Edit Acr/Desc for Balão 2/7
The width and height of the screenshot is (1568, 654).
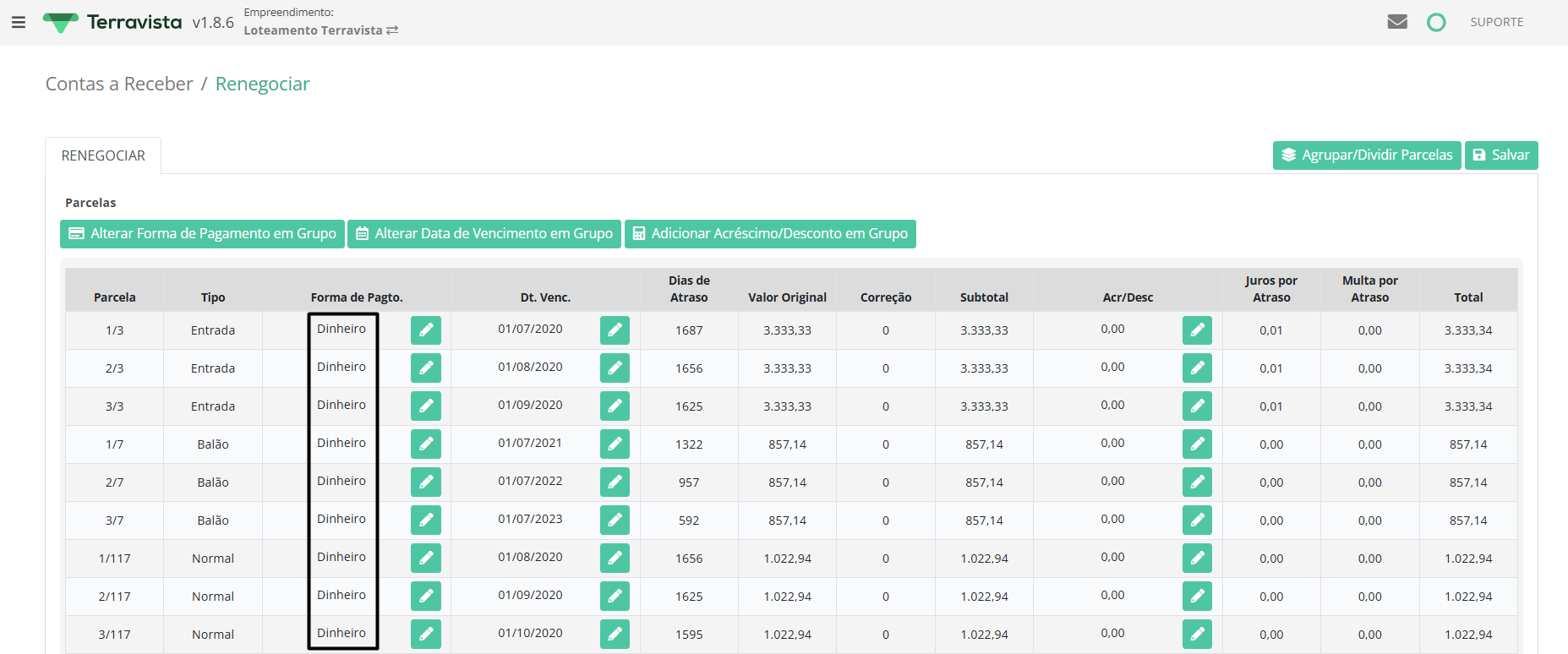coord(1197,482)
